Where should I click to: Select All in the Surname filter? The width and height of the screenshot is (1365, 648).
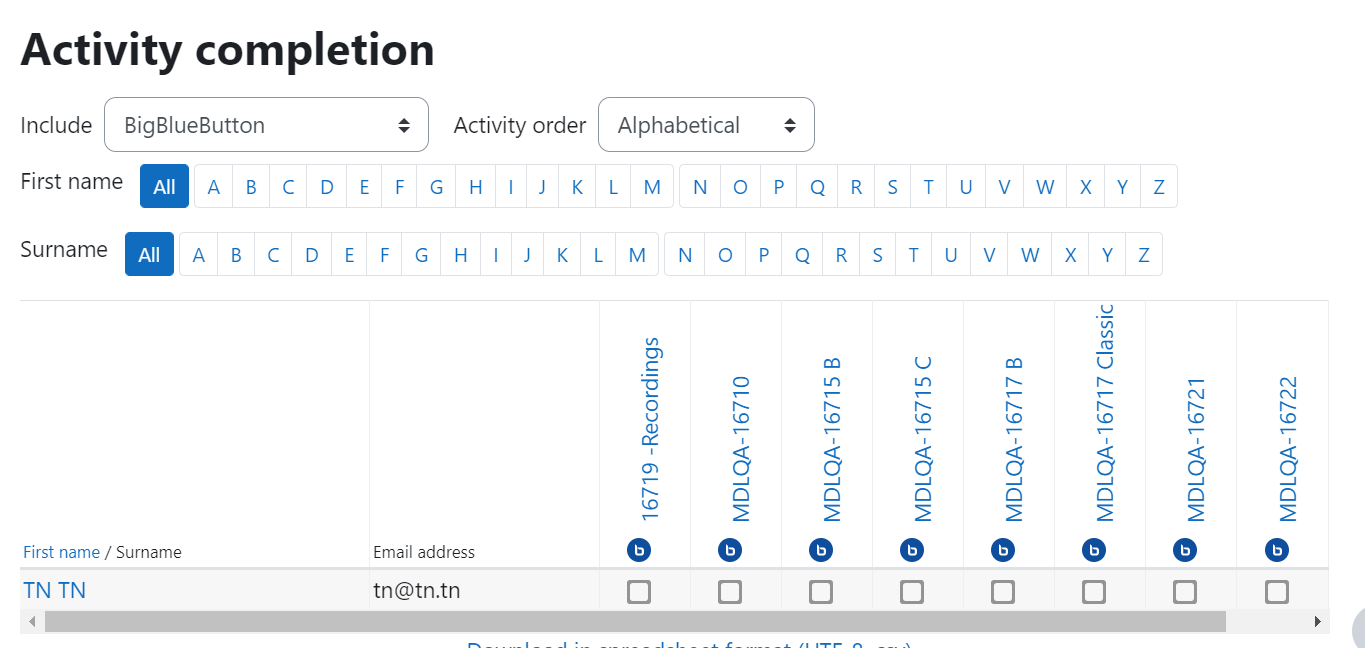click(x=149, y=255)
